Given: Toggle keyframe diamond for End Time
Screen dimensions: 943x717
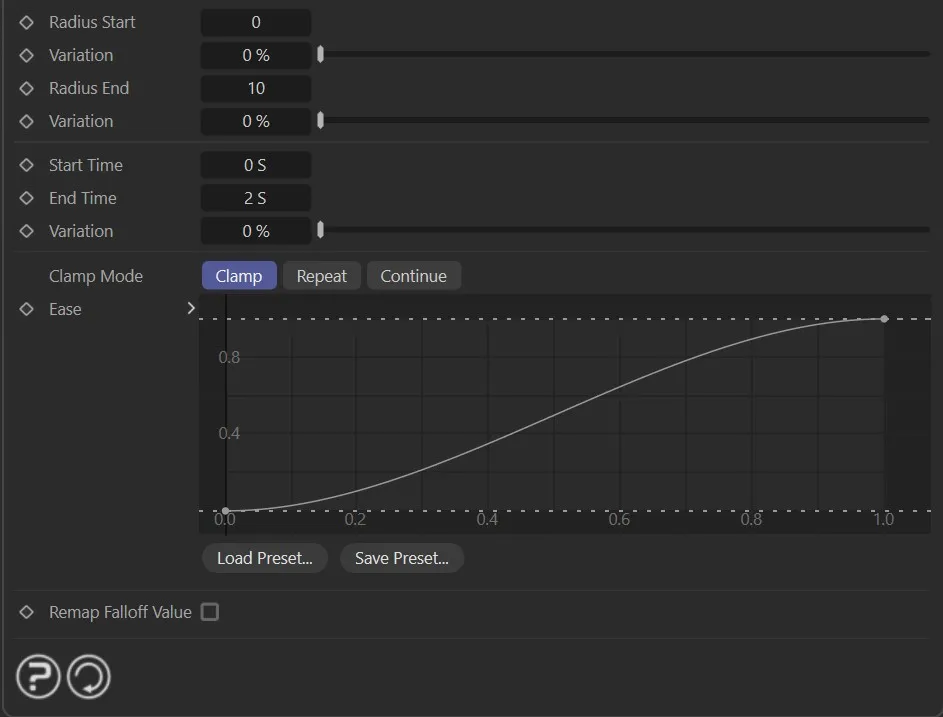Looking at the screenshot, I should (x=27, y=198).
